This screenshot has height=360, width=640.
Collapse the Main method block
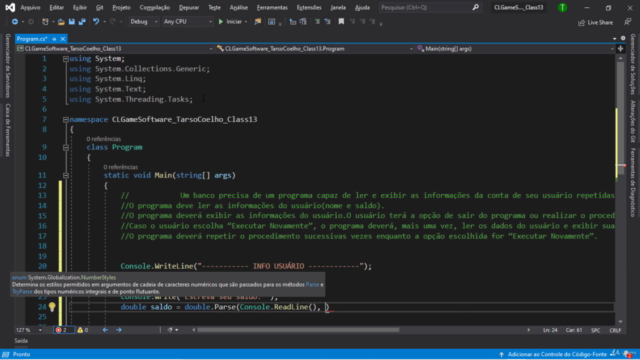(x=66, y=176)
